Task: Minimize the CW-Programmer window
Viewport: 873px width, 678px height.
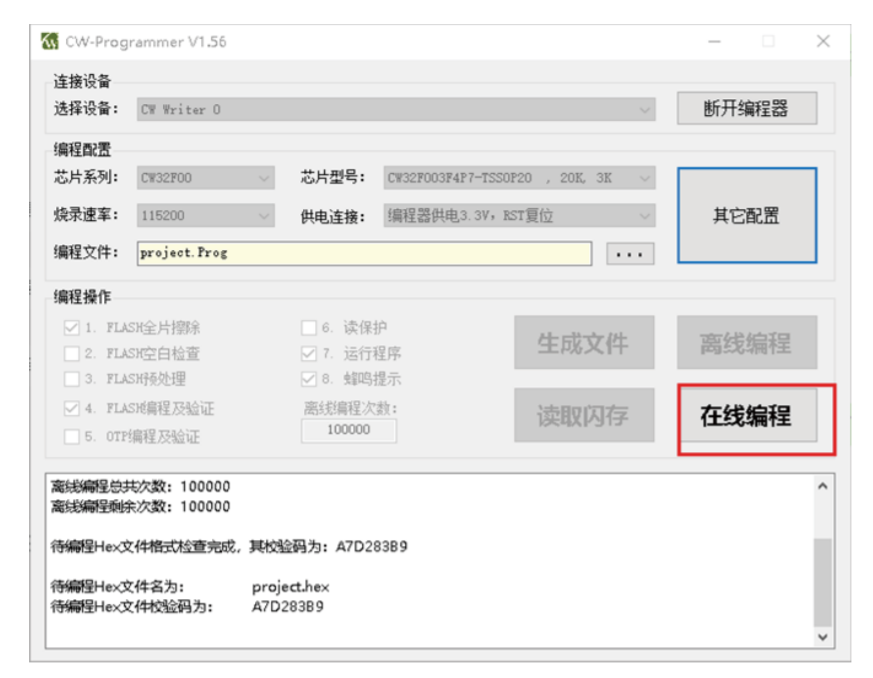Action: click(714, 42)
